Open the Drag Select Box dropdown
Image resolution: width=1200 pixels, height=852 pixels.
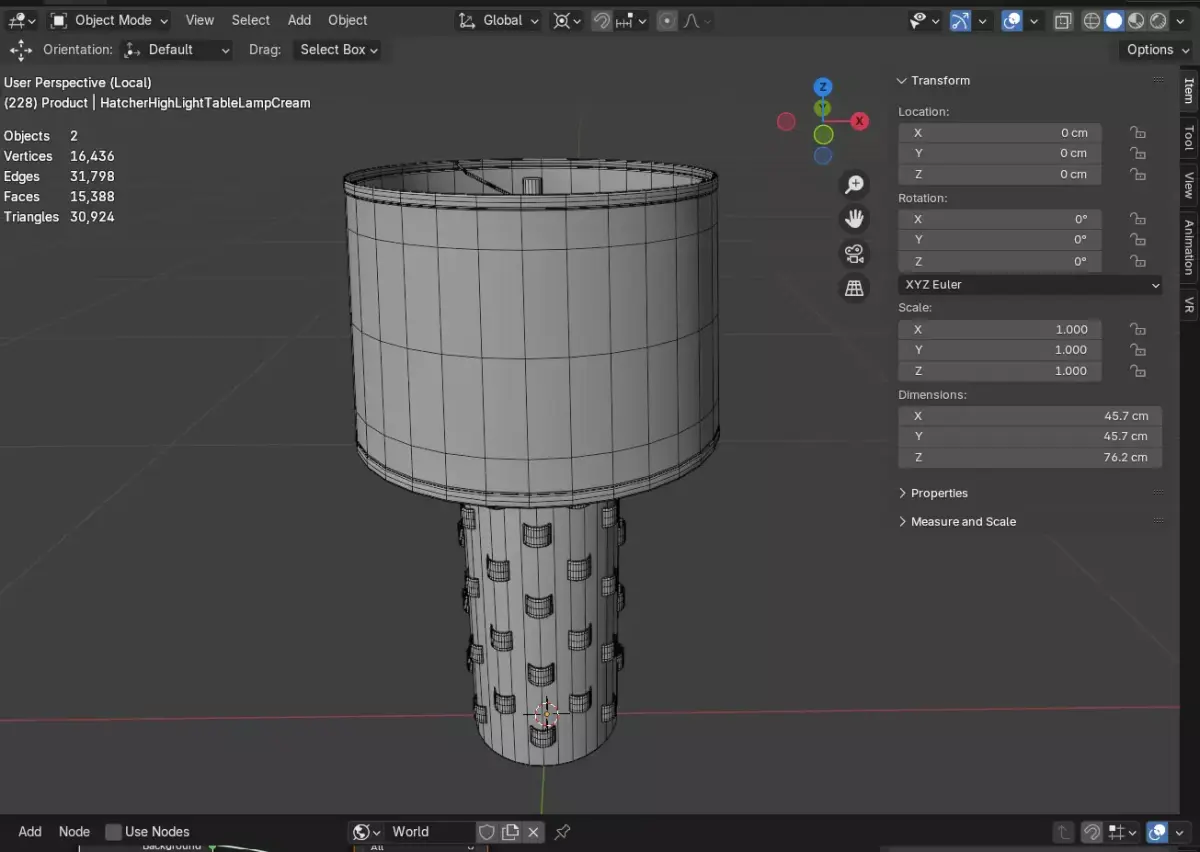338,50
